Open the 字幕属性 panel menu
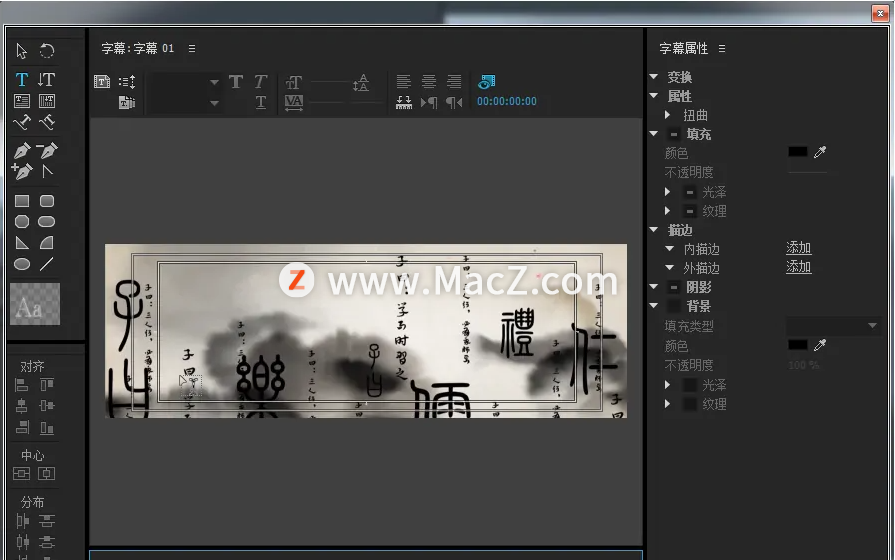 pos(722,49)
